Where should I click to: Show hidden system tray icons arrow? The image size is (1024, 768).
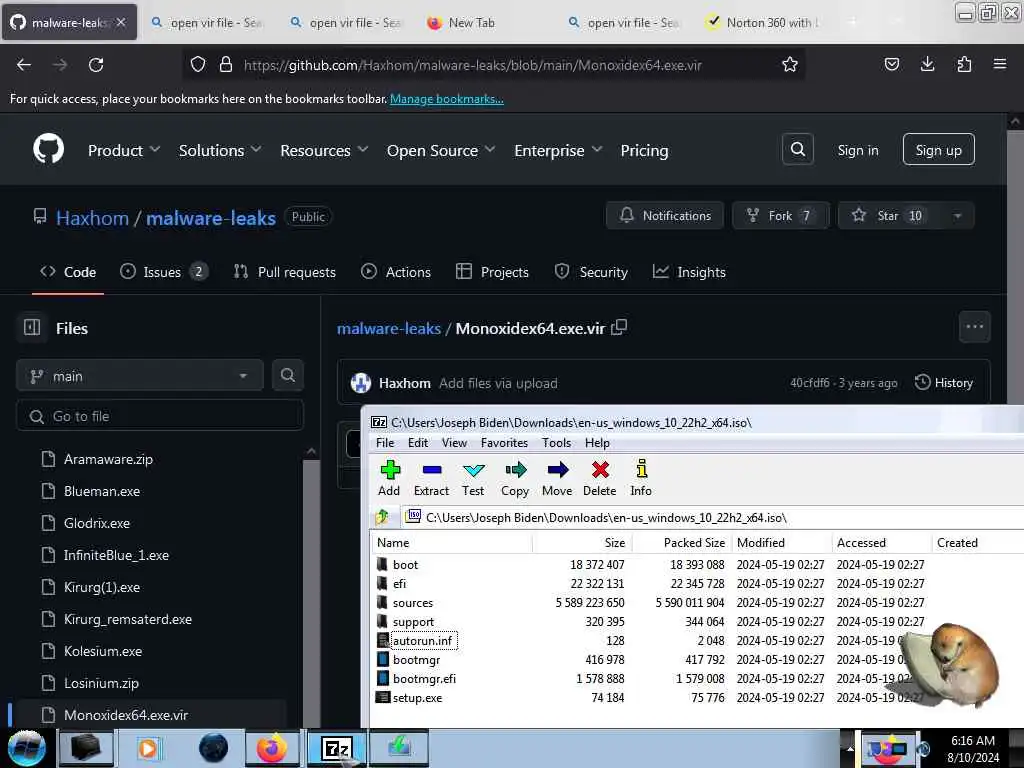tap(850, 748)
